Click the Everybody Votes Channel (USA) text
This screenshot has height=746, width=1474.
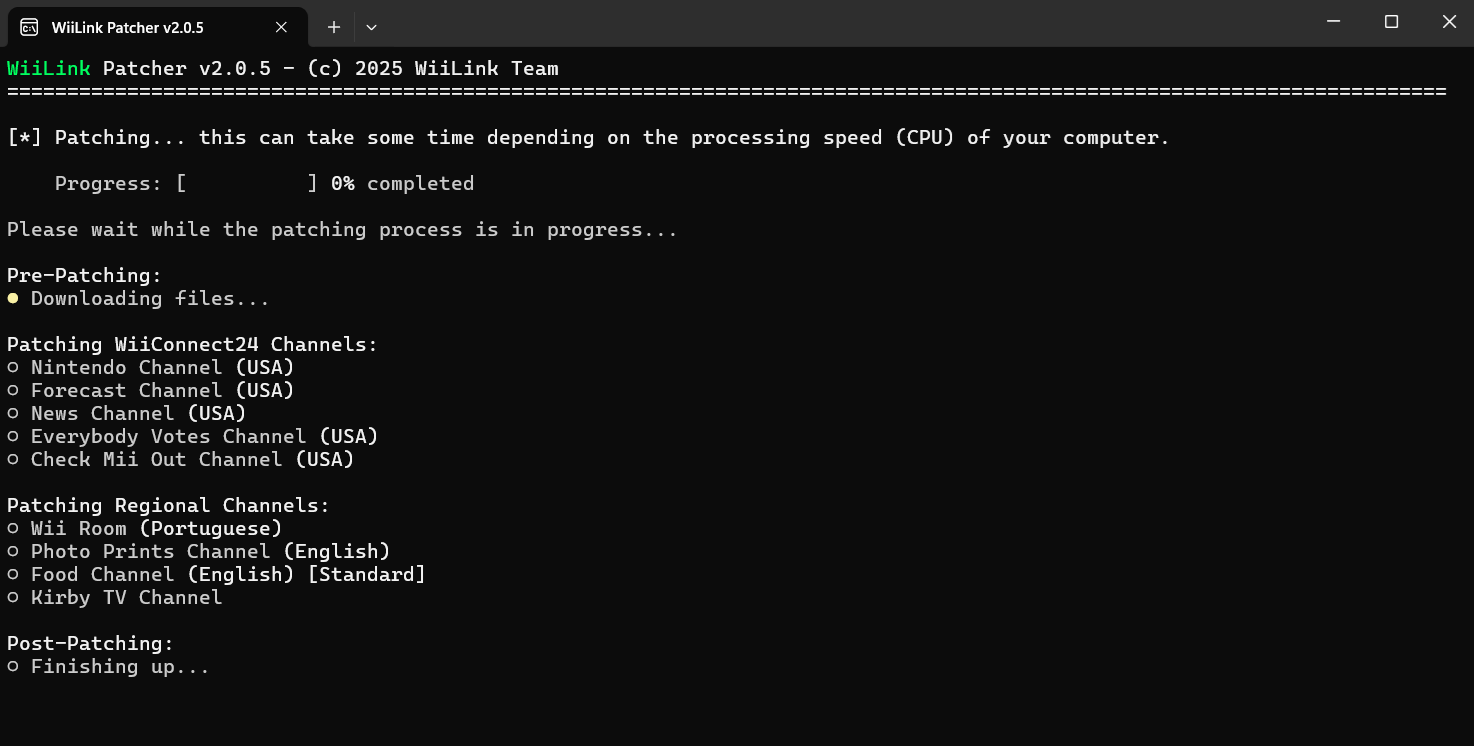tap(204, 437)
